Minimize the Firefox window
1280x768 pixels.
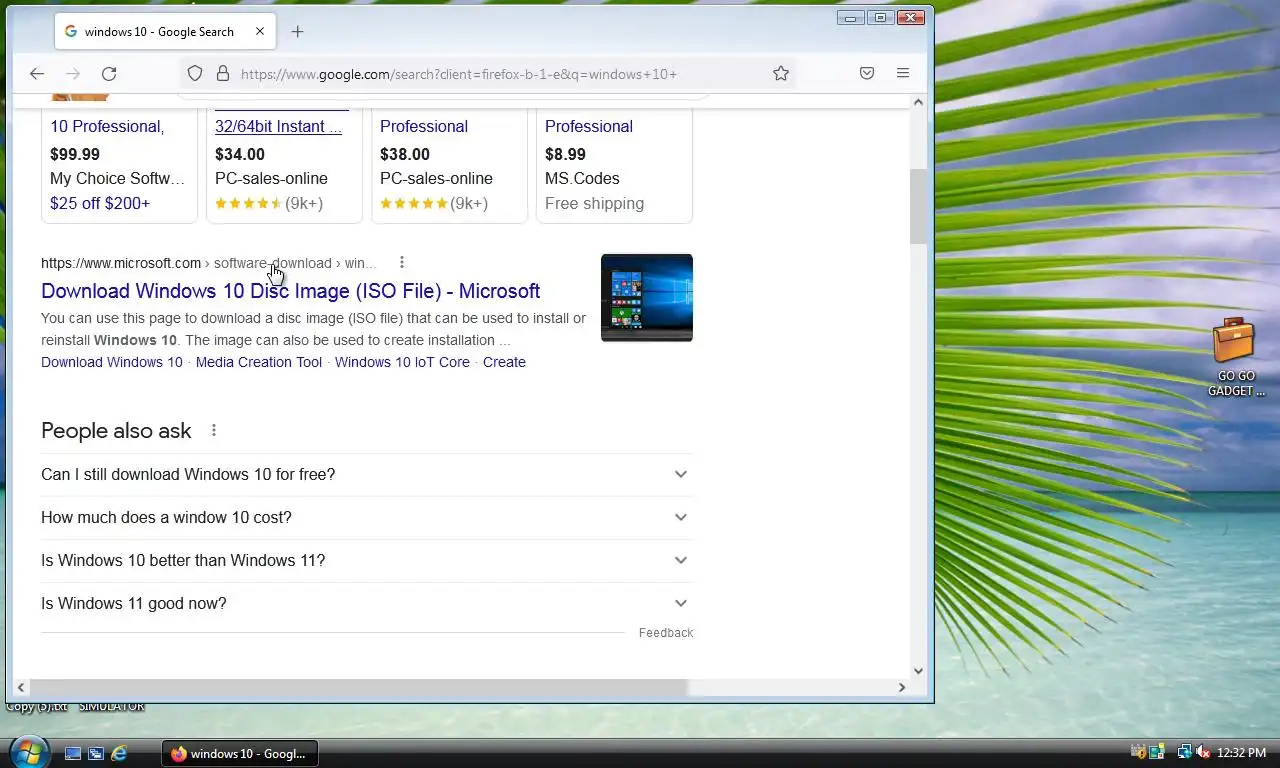click(851, 17)
